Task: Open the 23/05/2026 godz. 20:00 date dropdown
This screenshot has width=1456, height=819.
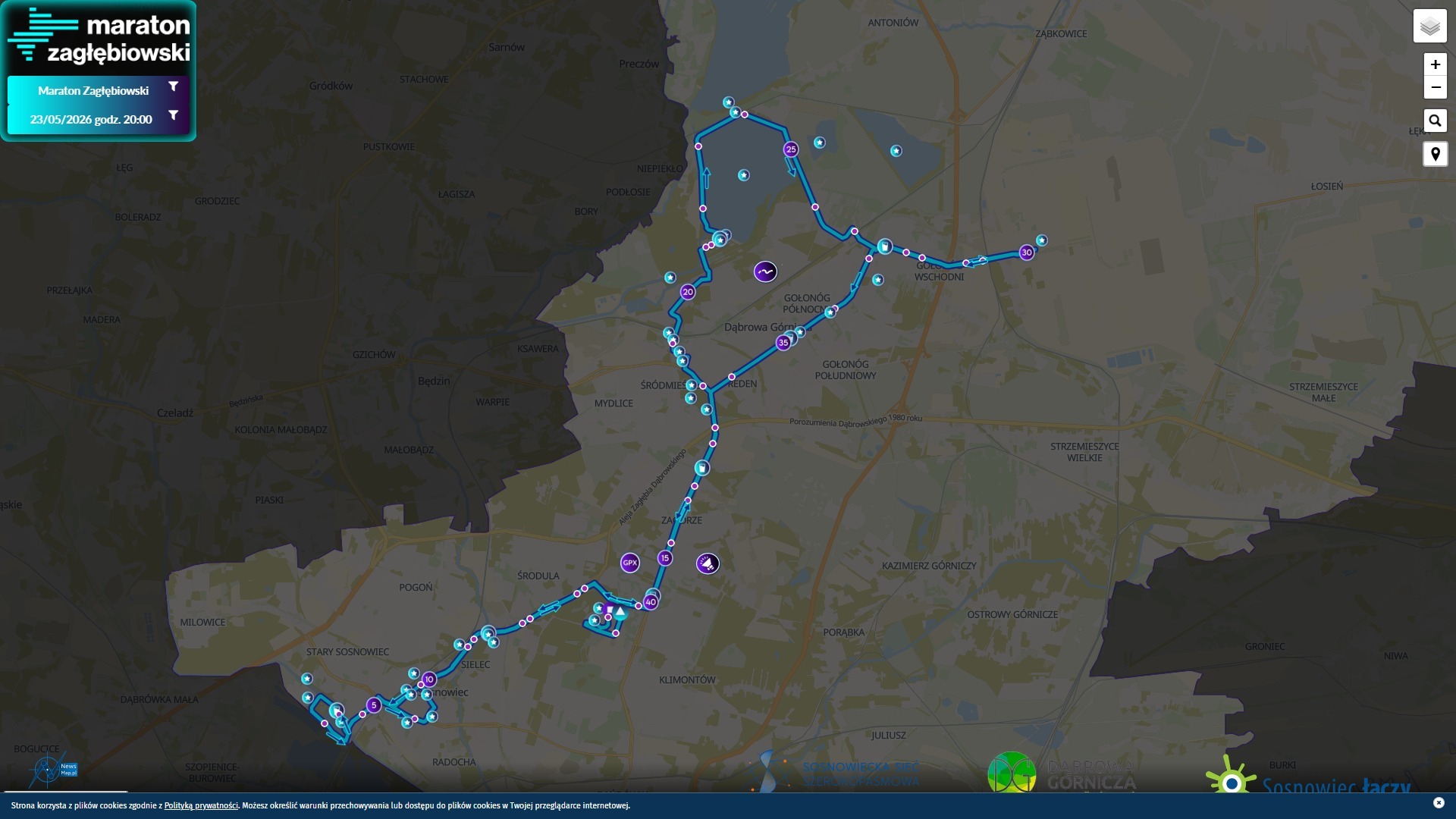Action: (x=98, y=119)
